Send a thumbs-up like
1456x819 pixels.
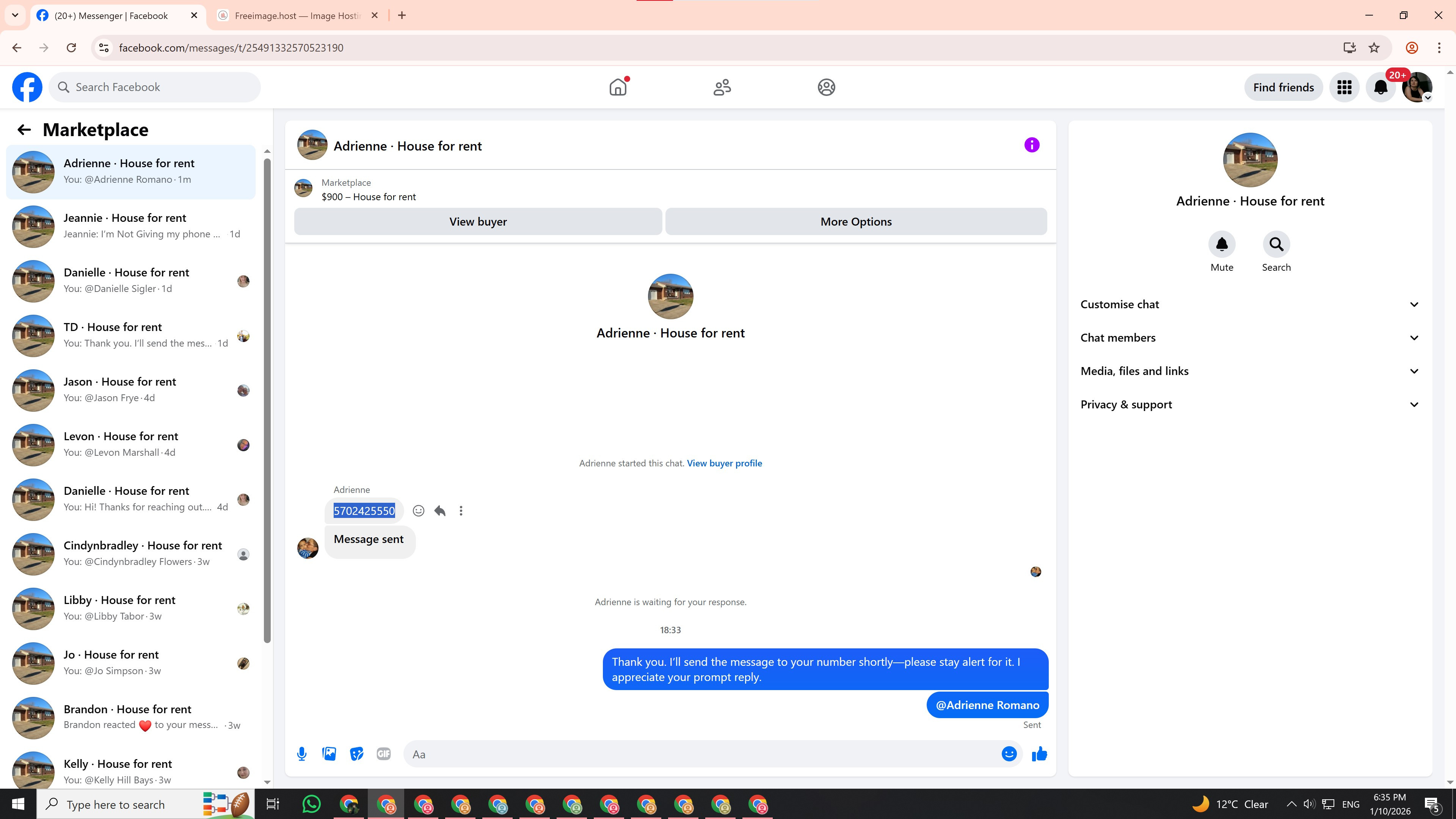[1039, 754]
